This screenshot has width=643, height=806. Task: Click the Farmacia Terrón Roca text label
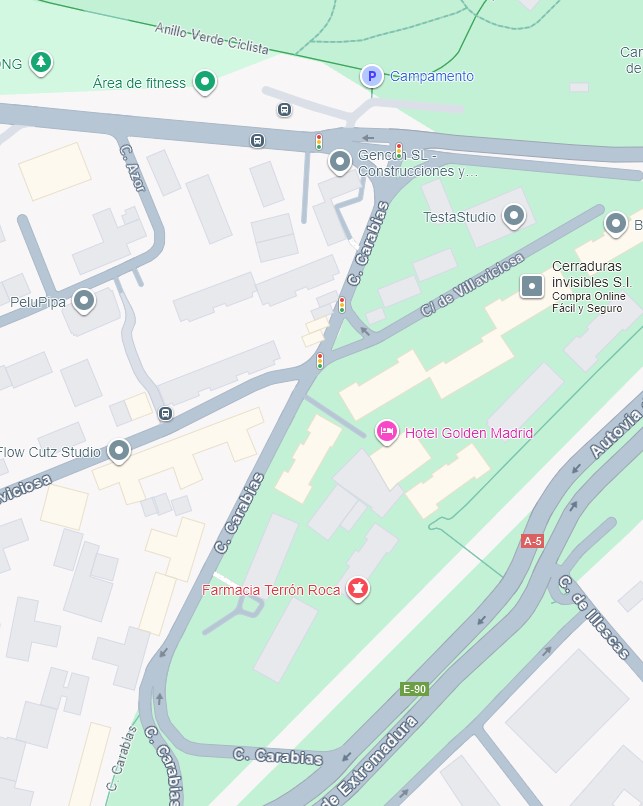(271, 590)
